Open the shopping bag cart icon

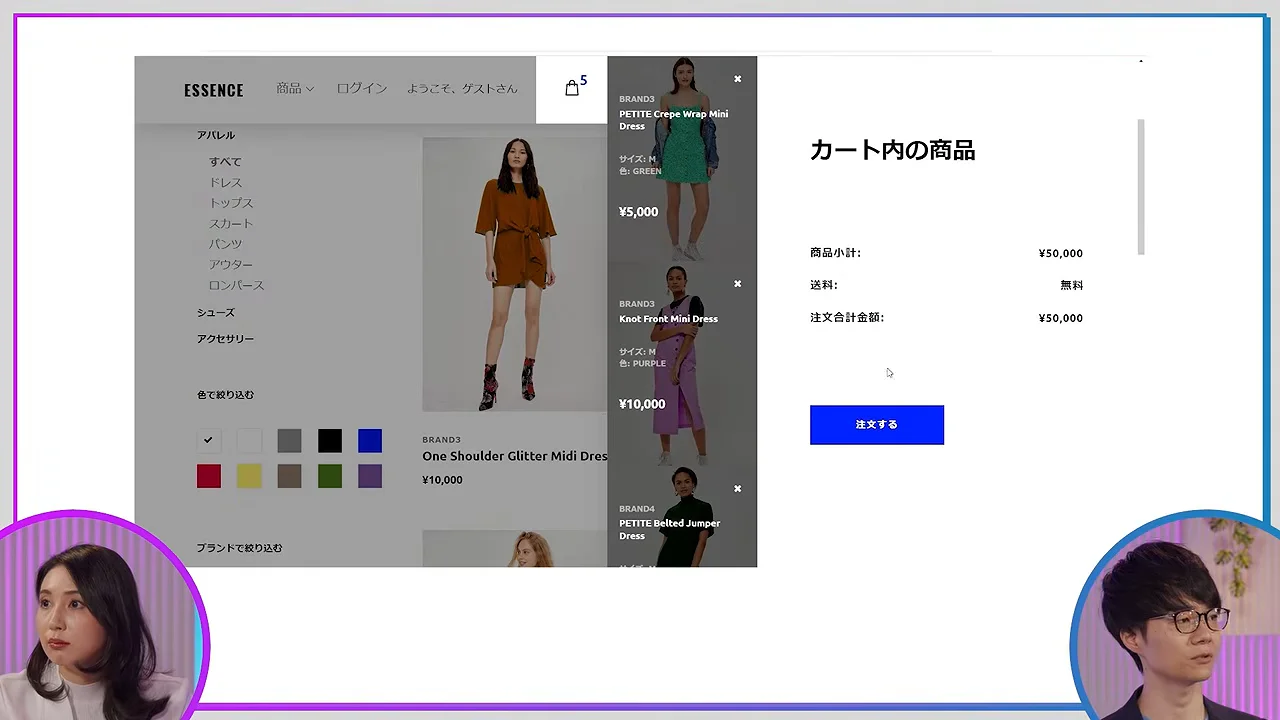[x=572, y=88]
